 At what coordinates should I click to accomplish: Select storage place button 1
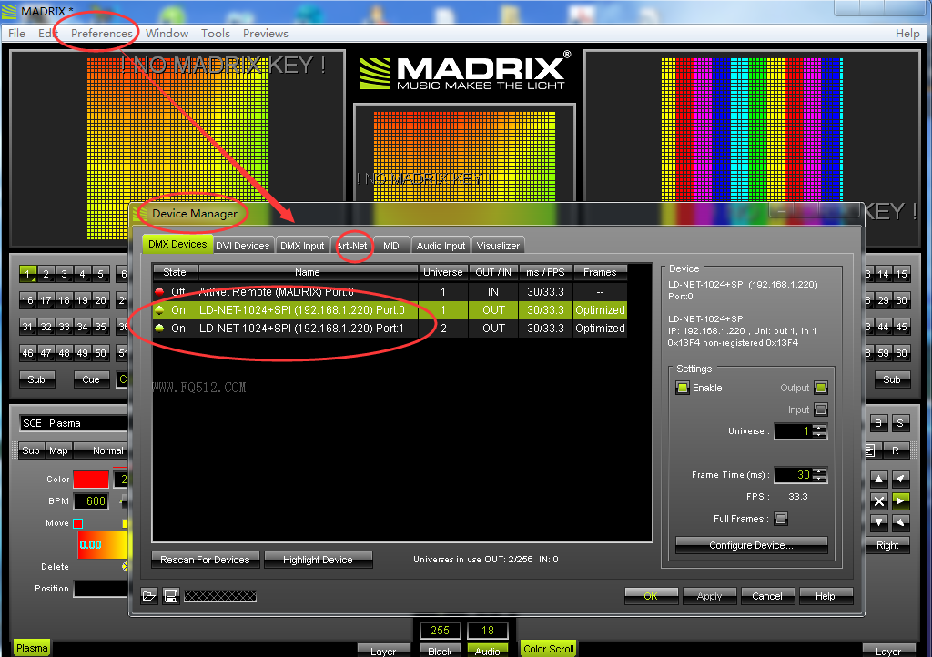pos(29,273)
